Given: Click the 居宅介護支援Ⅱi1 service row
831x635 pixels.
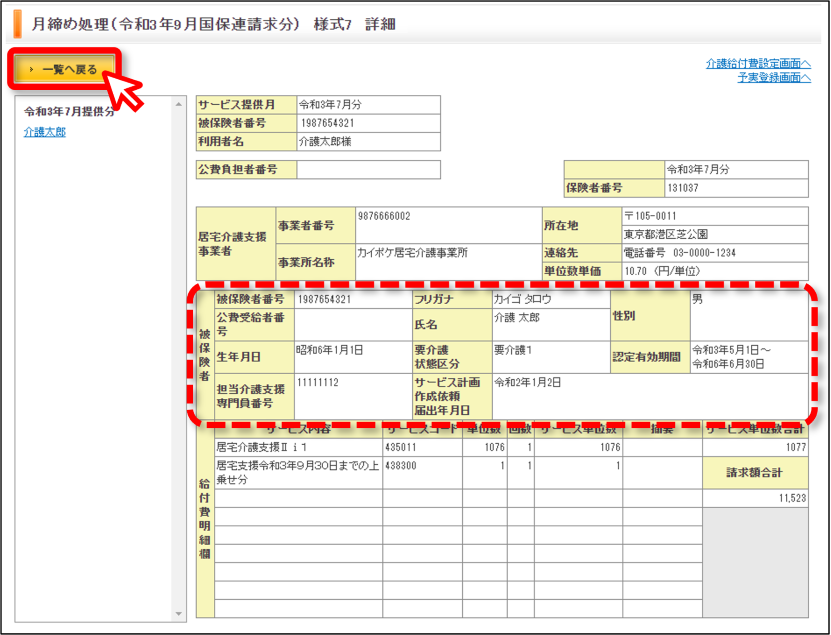Looking at the screenshot, I should click(511, 447).
